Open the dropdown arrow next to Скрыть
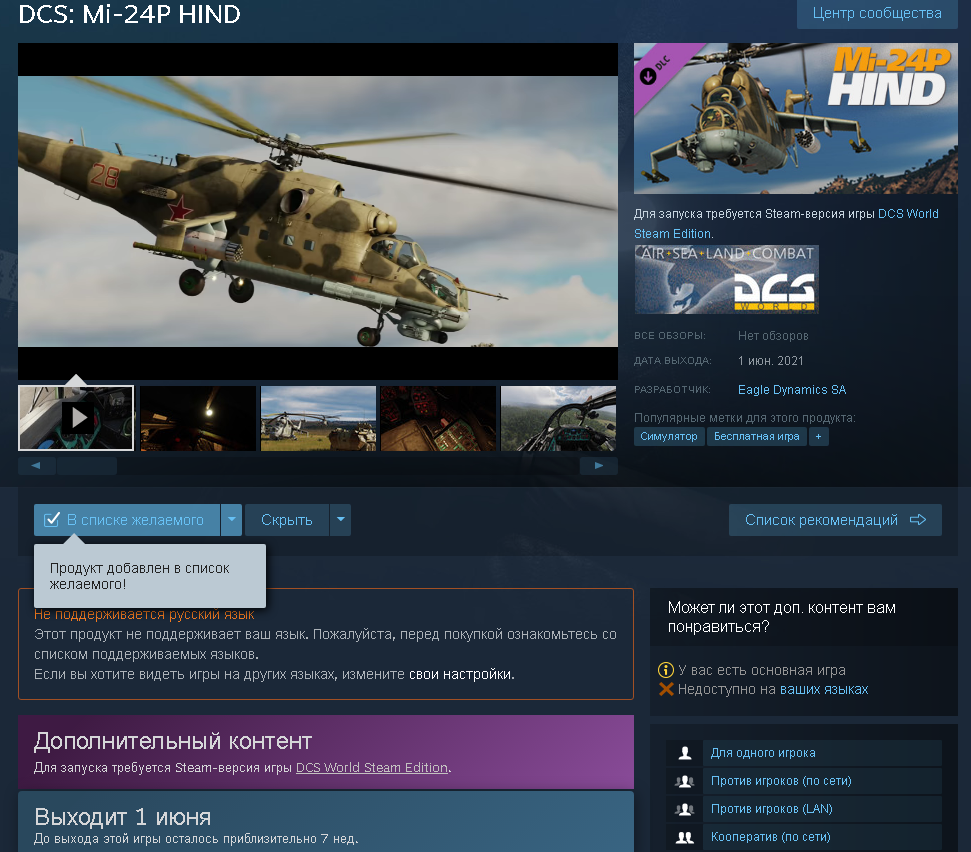The image size is (971, 852). [x=341, y=519]
